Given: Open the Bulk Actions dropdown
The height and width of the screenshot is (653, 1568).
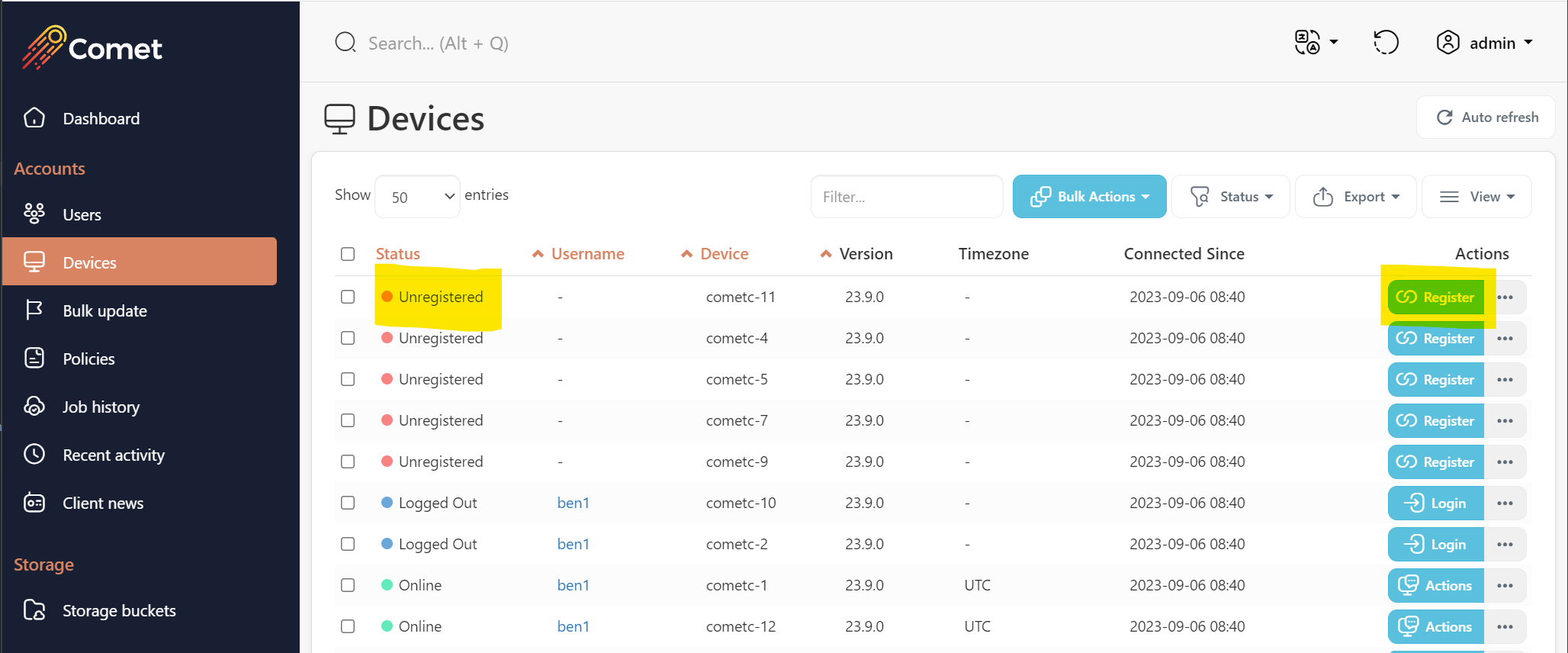Looking at the screenshot, I should click(x=1089, y=197).
